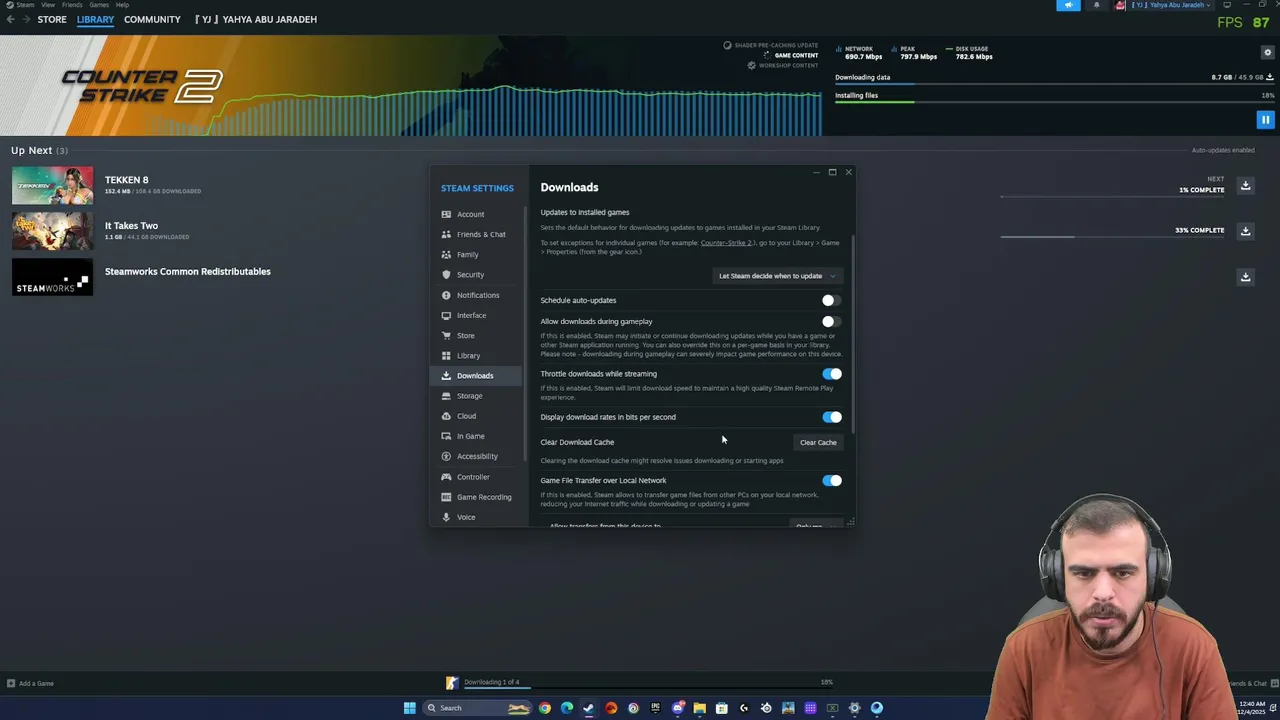Disable Throttle downloads while streaming

pyautogui.click(x=832, y=374)
